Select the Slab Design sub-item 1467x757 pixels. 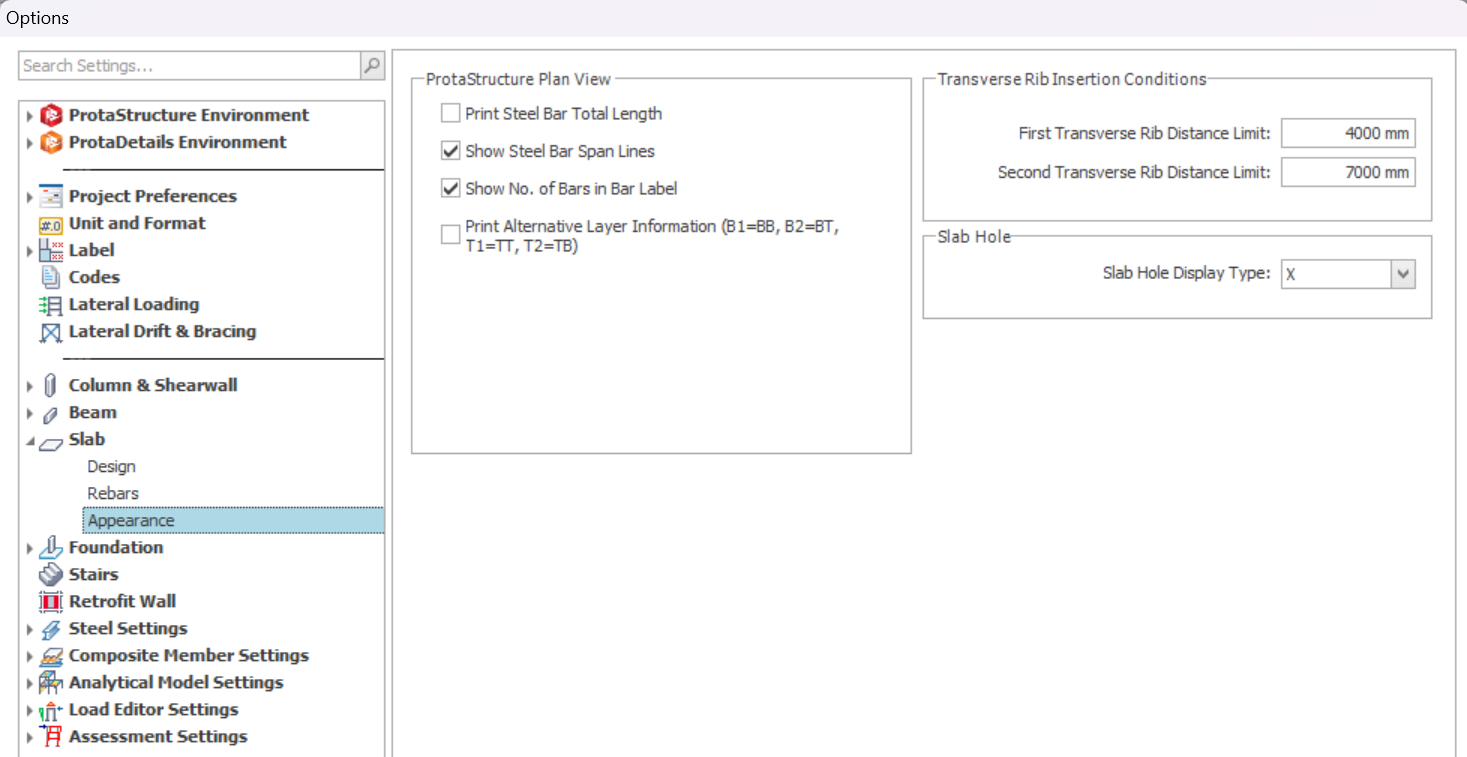111,467
